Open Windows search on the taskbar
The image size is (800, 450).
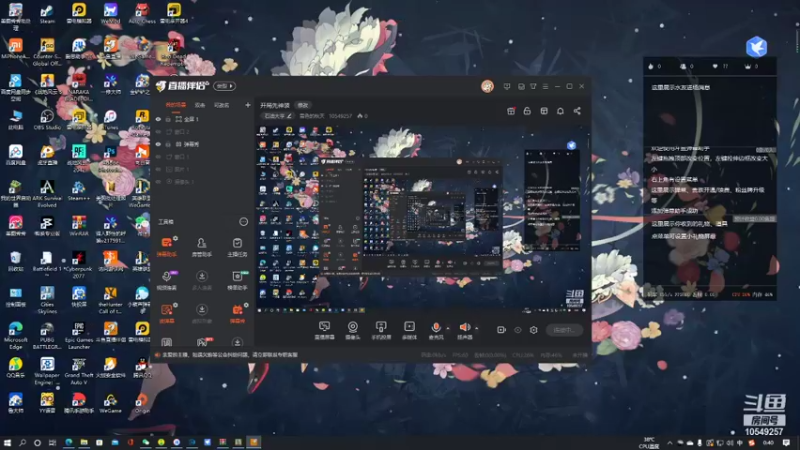point(22,443)
